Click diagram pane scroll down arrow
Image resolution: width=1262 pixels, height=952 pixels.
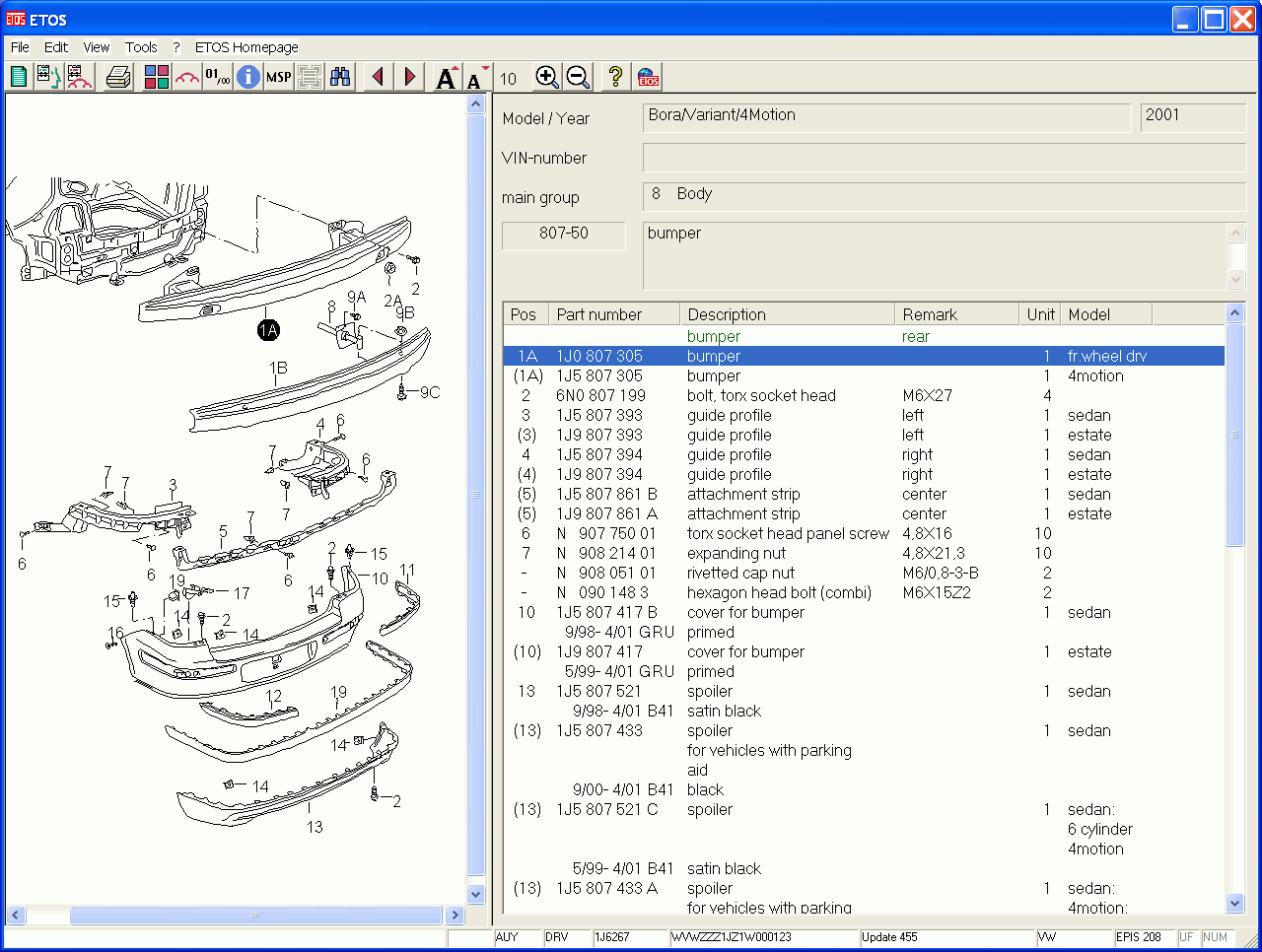click(476, 895)
